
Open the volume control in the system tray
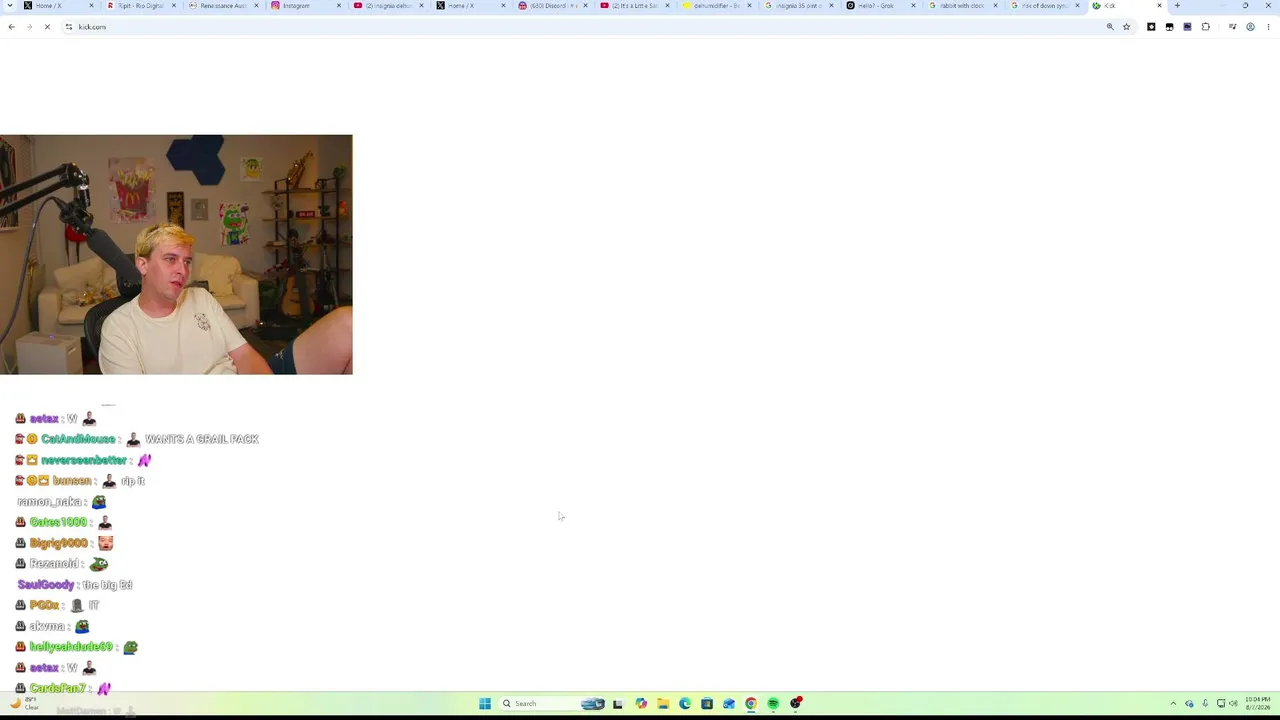click(x=1233, y=704)
